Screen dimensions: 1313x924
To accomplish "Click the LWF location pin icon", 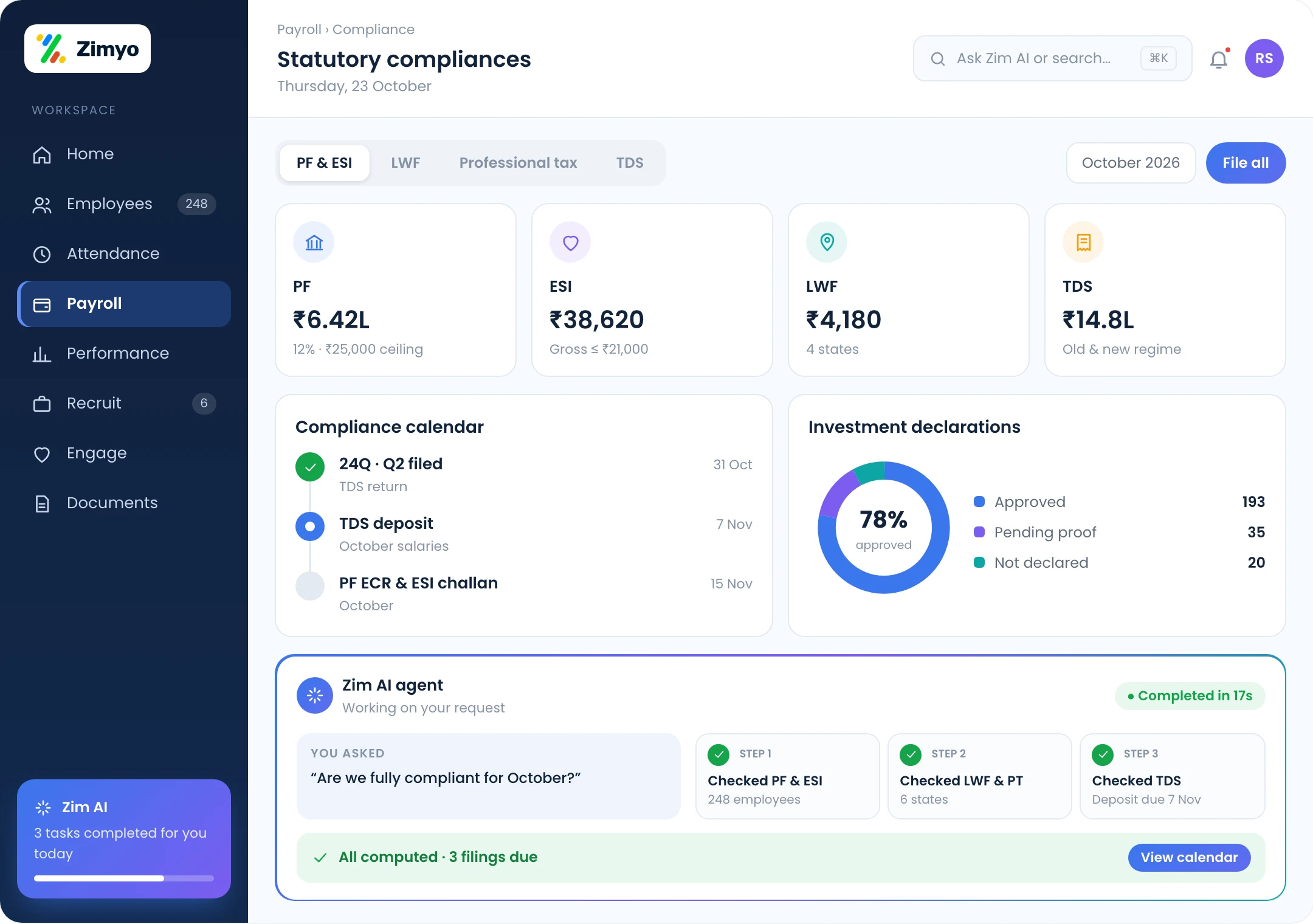I will click(827, 242).
